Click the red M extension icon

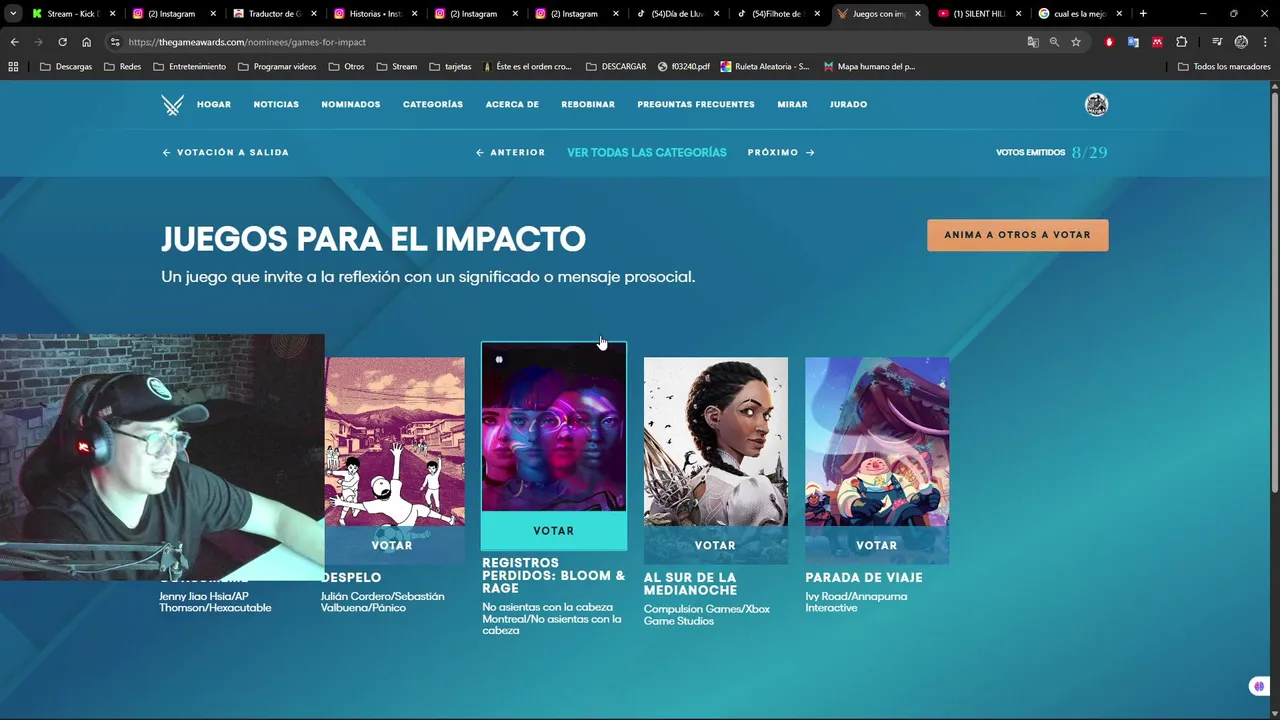1157,42
